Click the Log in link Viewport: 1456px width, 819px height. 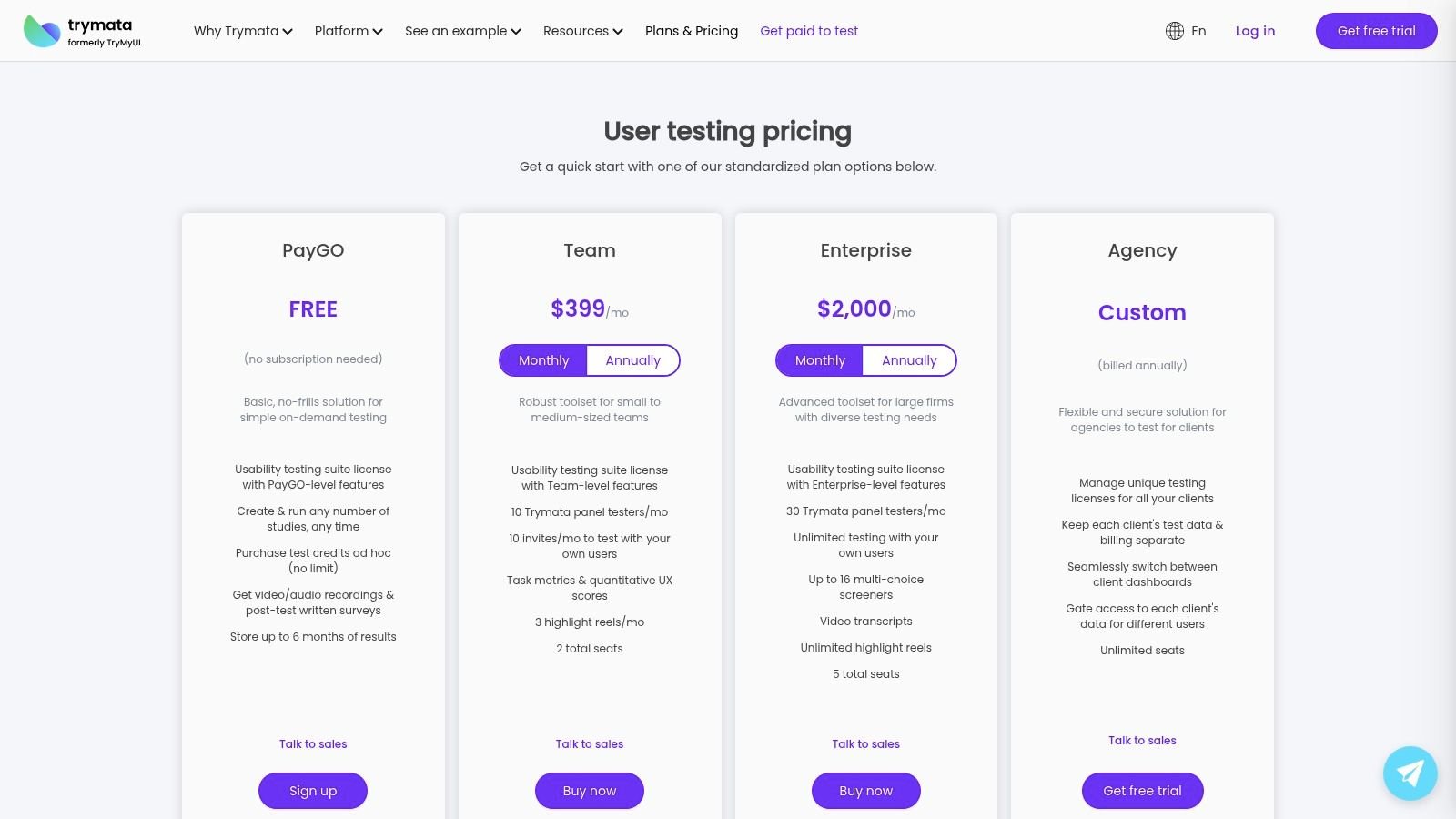pos(1255,30)
